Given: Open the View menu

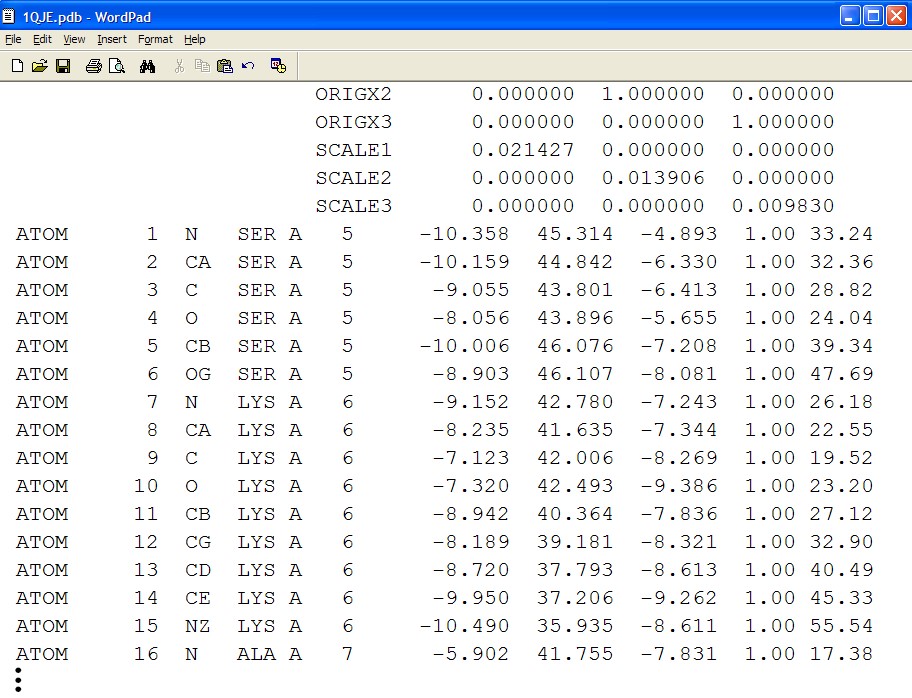Looking at the screenshot, I should point(74,39).
